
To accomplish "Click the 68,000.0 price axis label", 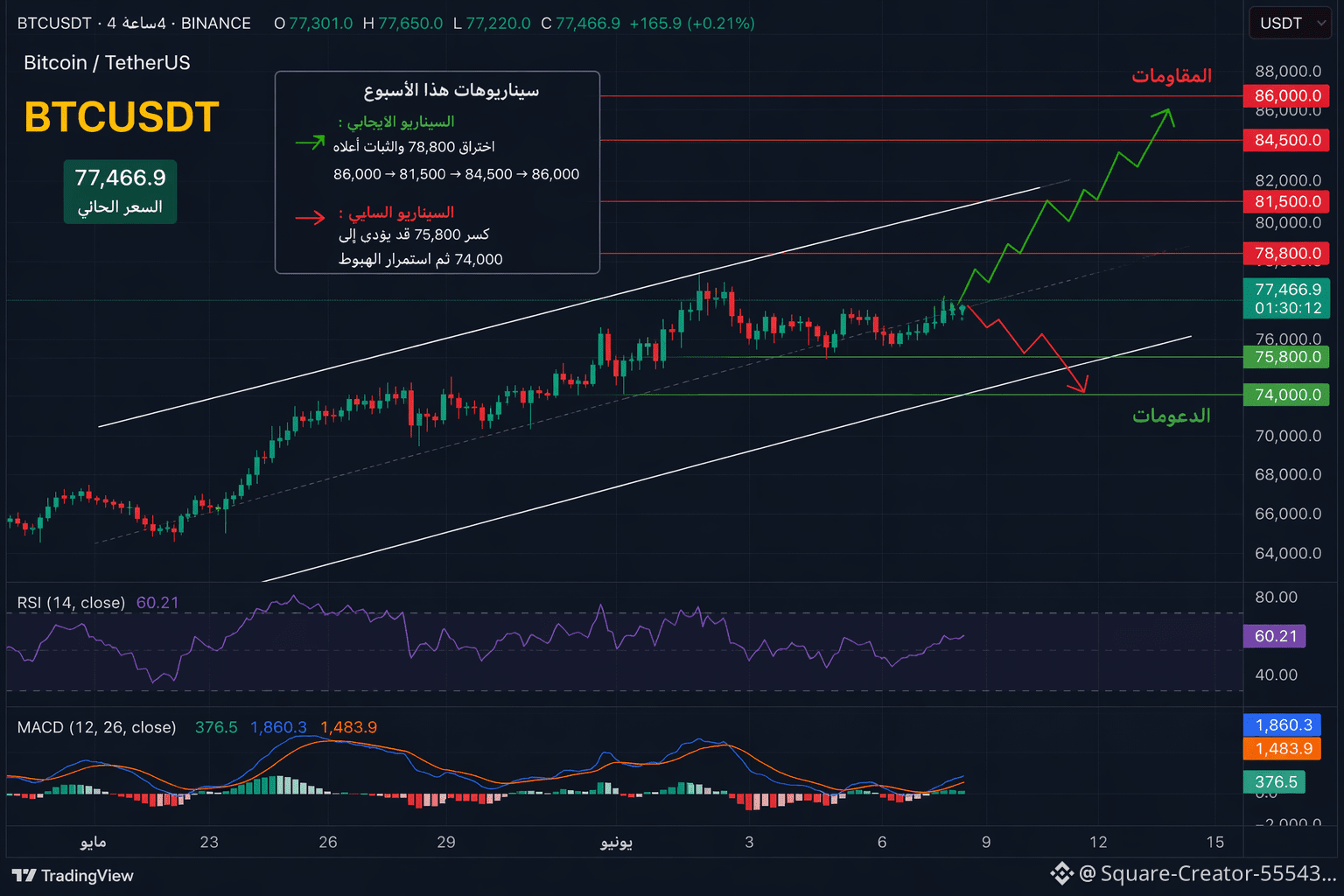I will [1288, 474].
